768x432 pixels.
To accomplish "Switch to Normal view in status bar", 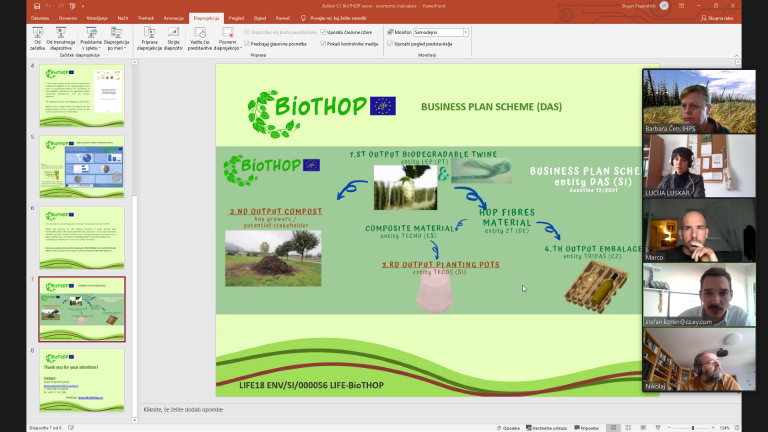I will click(x=613, y=428).
